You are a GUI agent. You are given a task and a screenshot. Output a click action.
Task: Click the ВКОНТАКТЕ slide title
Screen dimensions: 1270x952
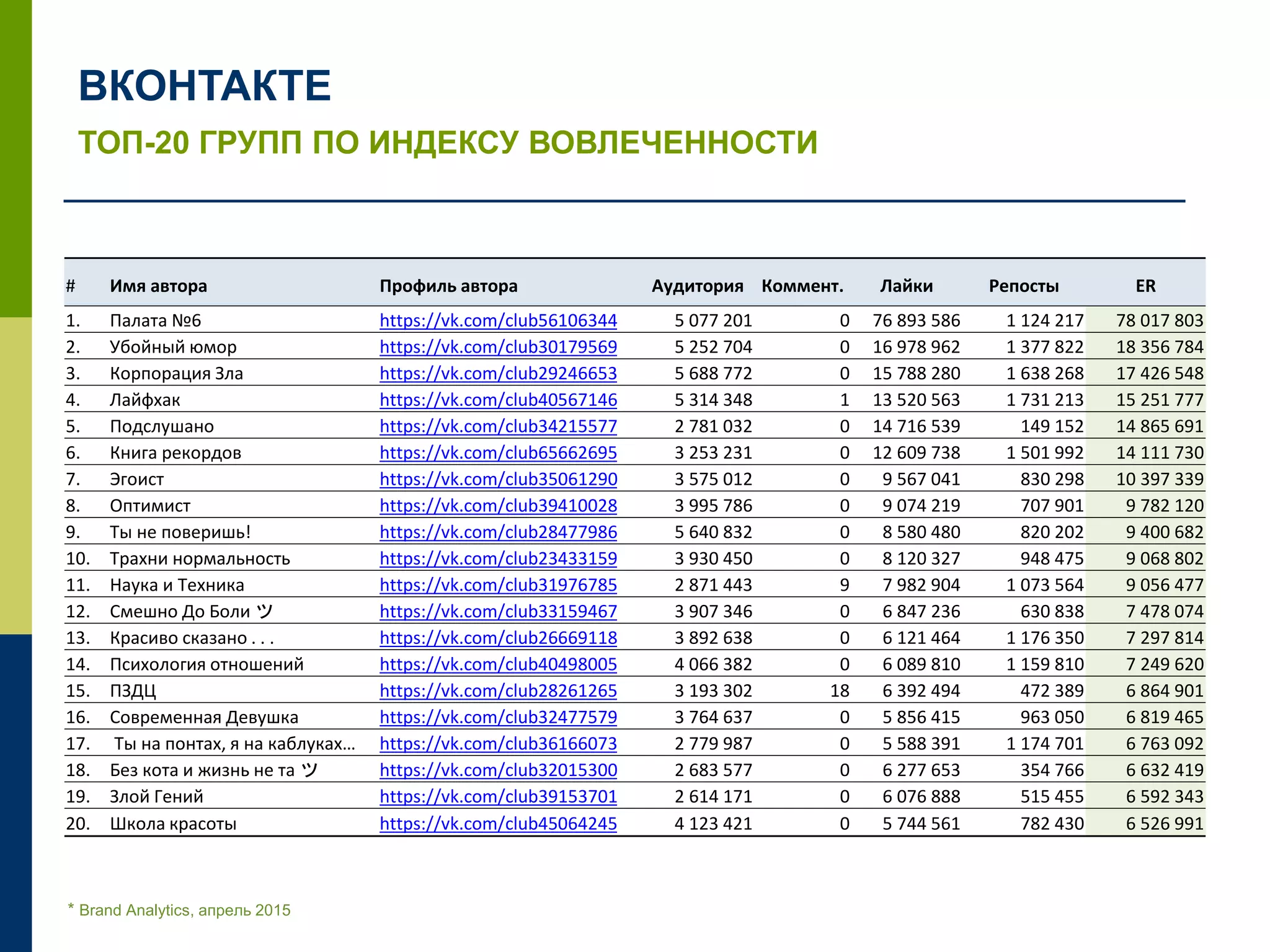pyautogui.click(x=205, y=86)
